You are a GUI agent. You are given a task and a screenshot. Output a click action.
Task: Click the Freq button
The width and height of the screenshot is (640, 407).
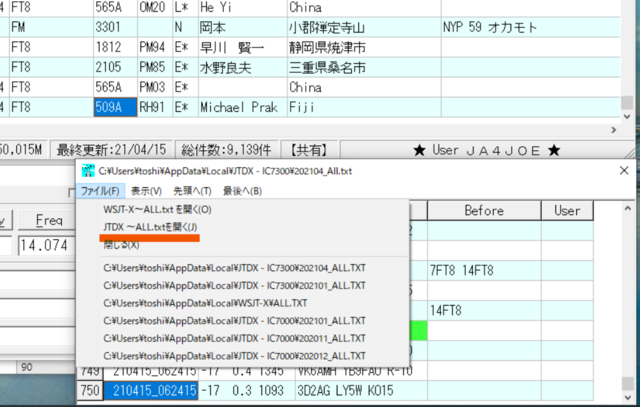click(49, 220)
